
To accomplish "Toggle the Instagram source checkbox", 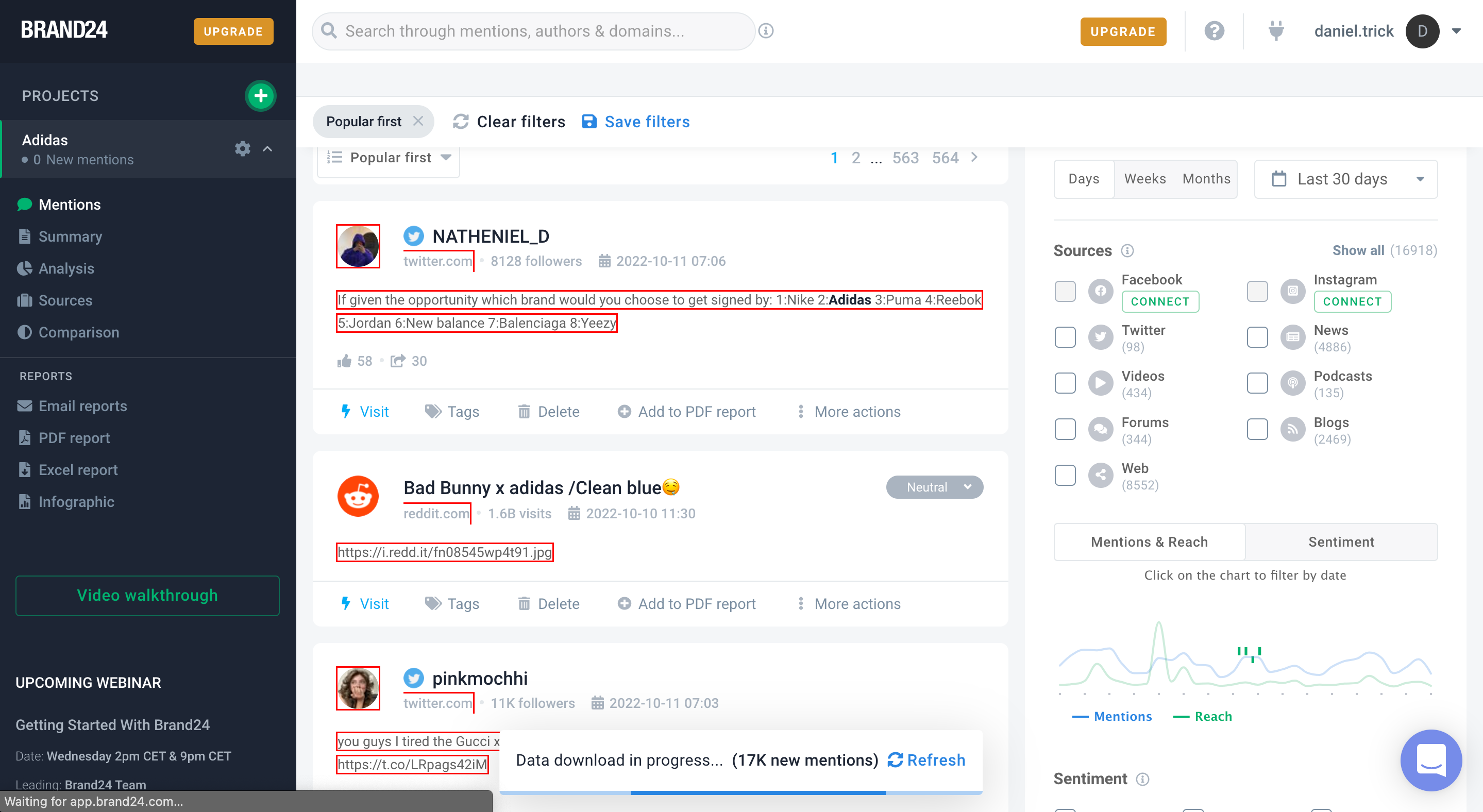I will (1257, 291).
